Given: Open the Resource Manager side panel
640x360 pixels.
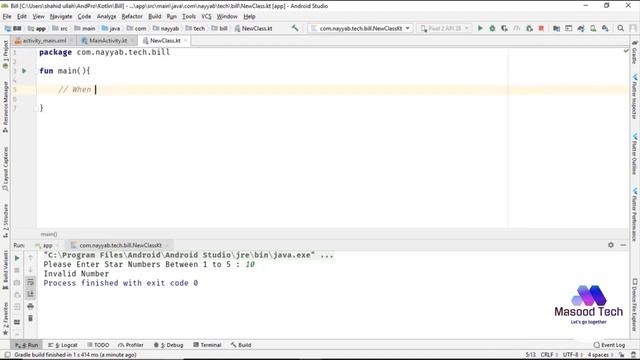Looking at the screenshot, I should pos(5,107).
